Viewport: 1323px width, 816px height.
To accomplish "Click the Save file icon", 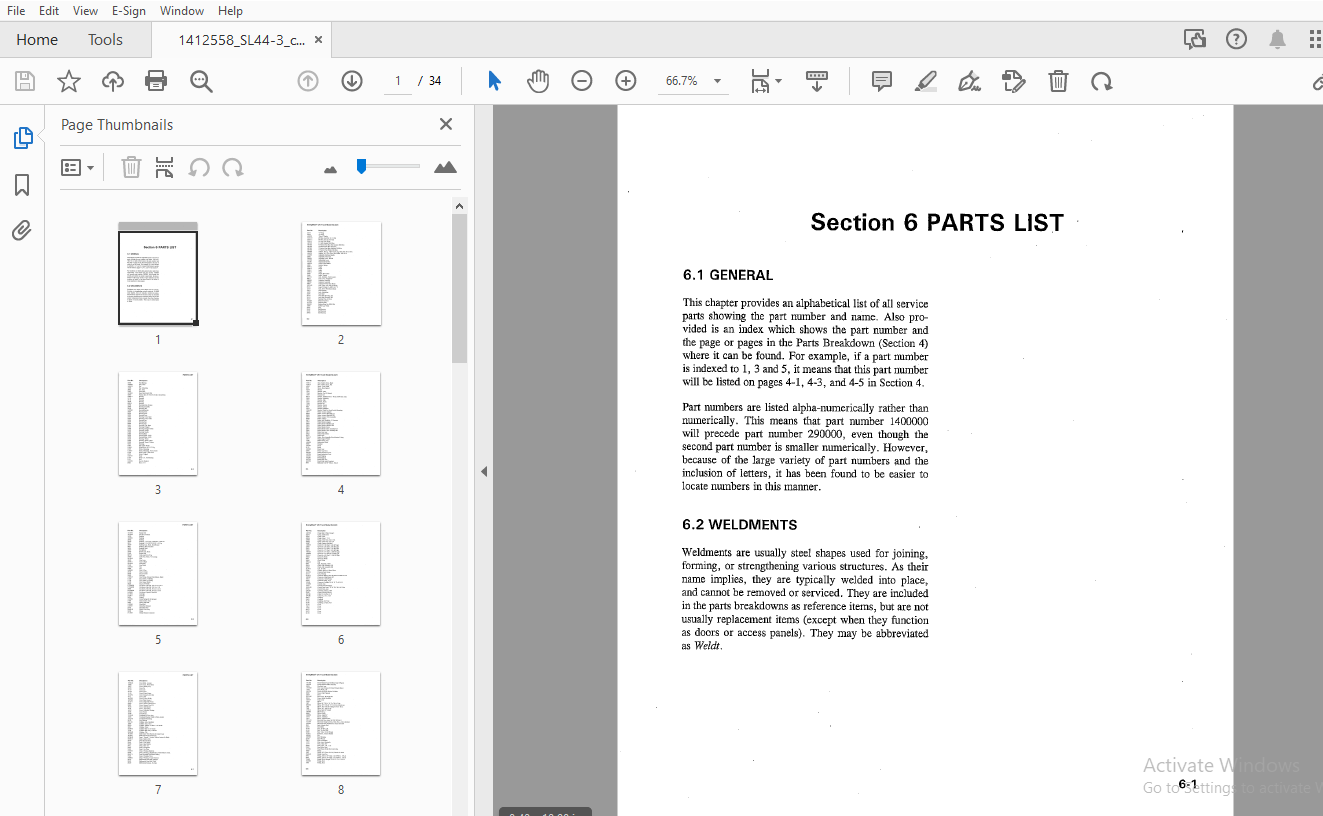I will (24, 81).
